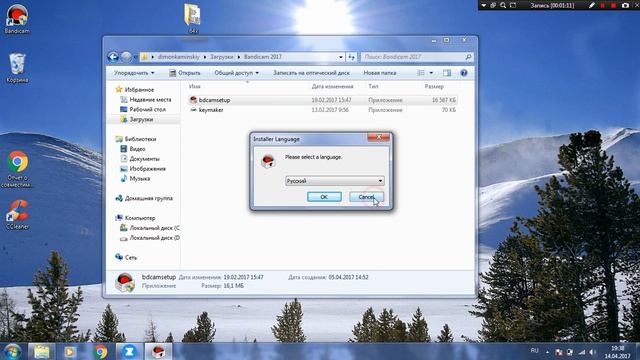This screenshot has height=360, width=640.
Task: Expand the address bar history dropdown
Action: tap(341, 57)
